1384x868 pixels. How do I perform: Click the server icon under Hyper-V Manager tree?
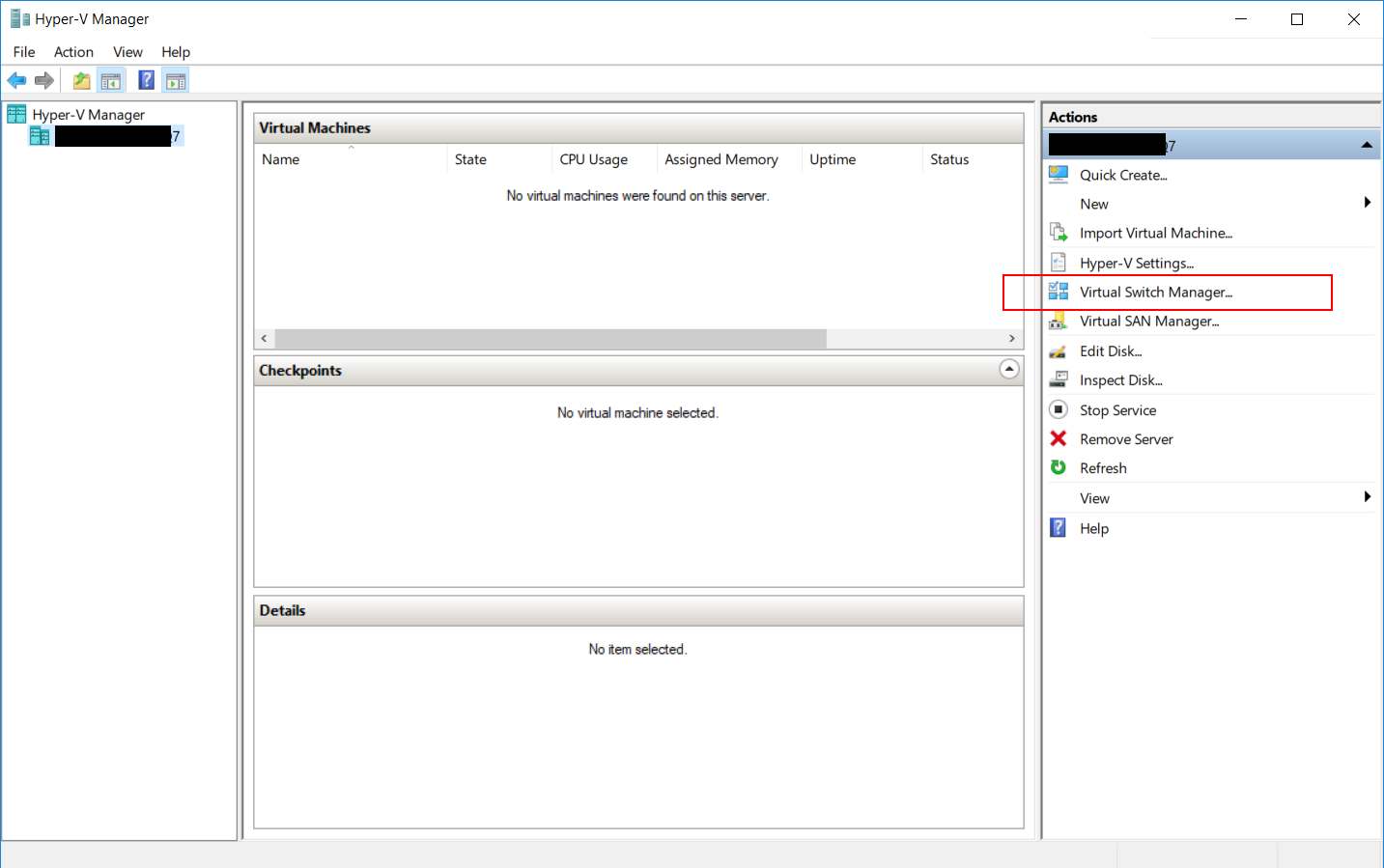(x=40, y=136)
